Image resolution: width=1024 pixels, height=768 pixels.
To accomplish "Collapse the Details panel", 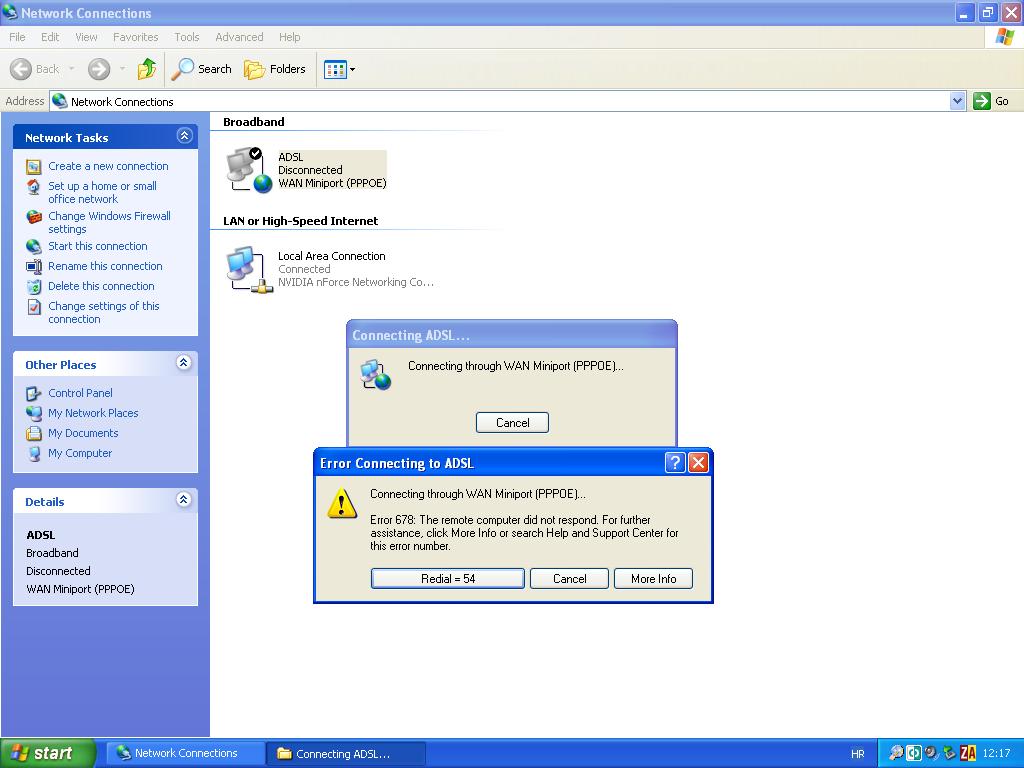I will click(184, 500).
